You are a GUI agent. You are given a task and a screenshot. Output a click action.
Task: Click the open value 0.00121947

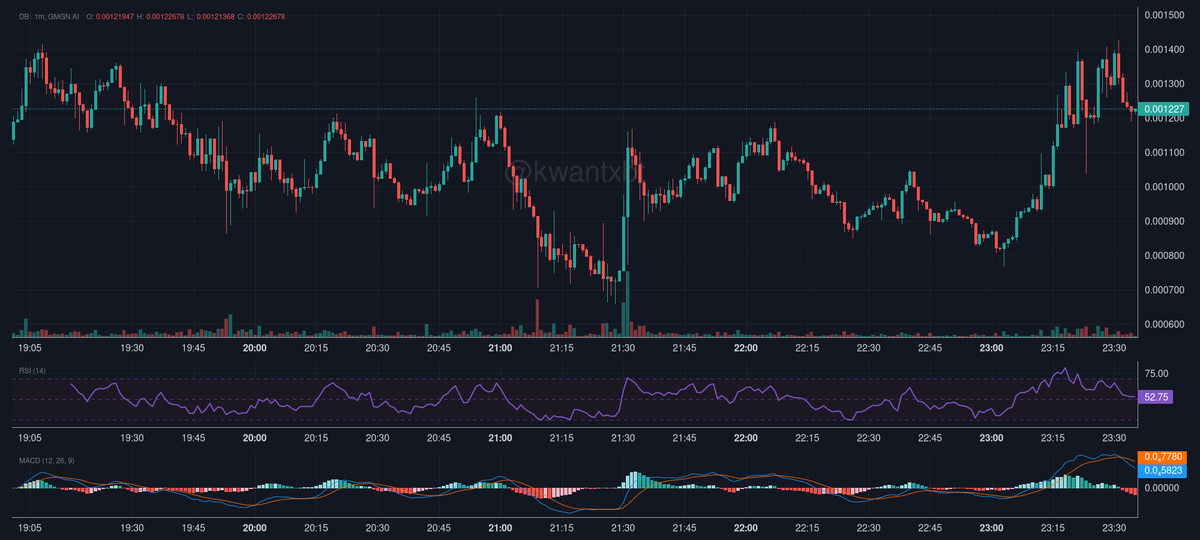pos(115,17)
